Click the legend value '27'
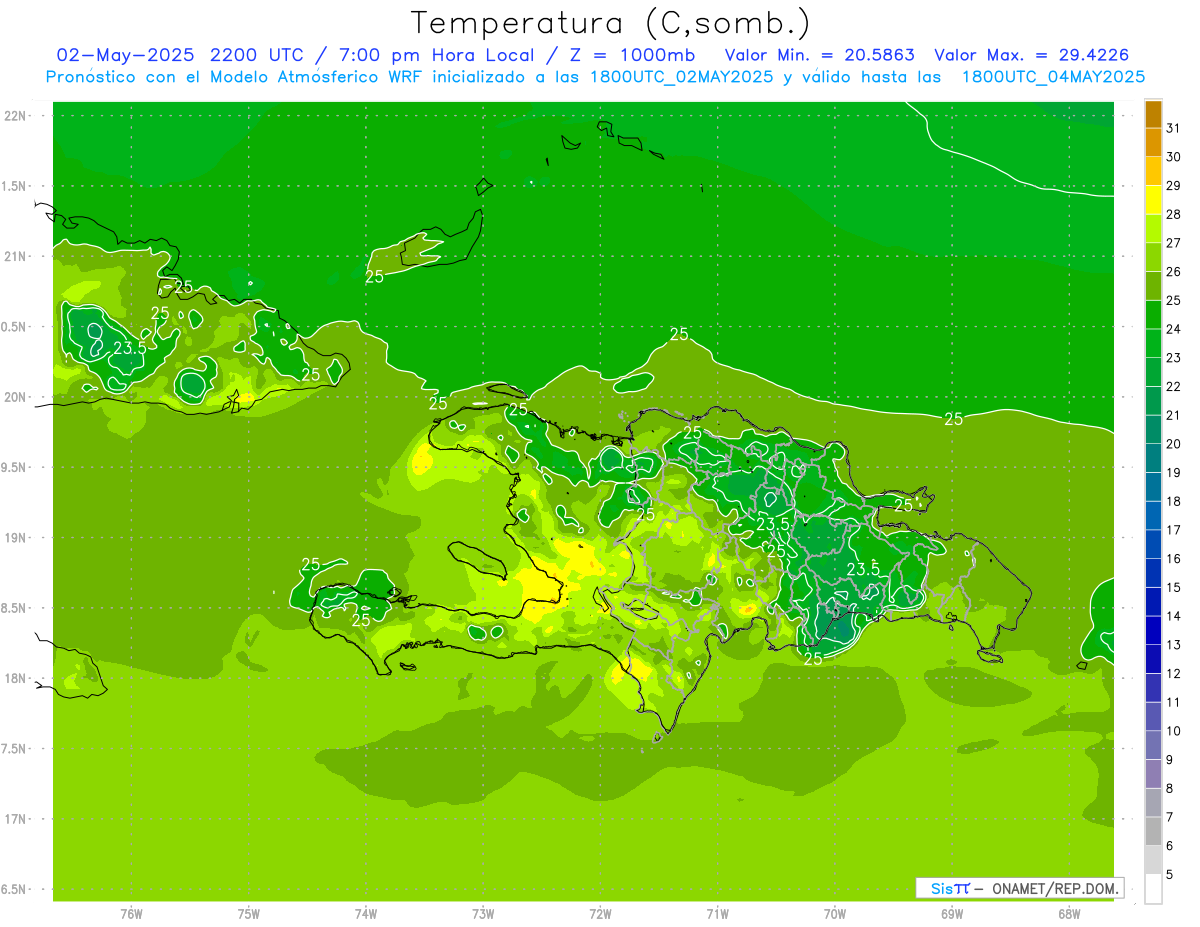 [x=1173, y=243]
